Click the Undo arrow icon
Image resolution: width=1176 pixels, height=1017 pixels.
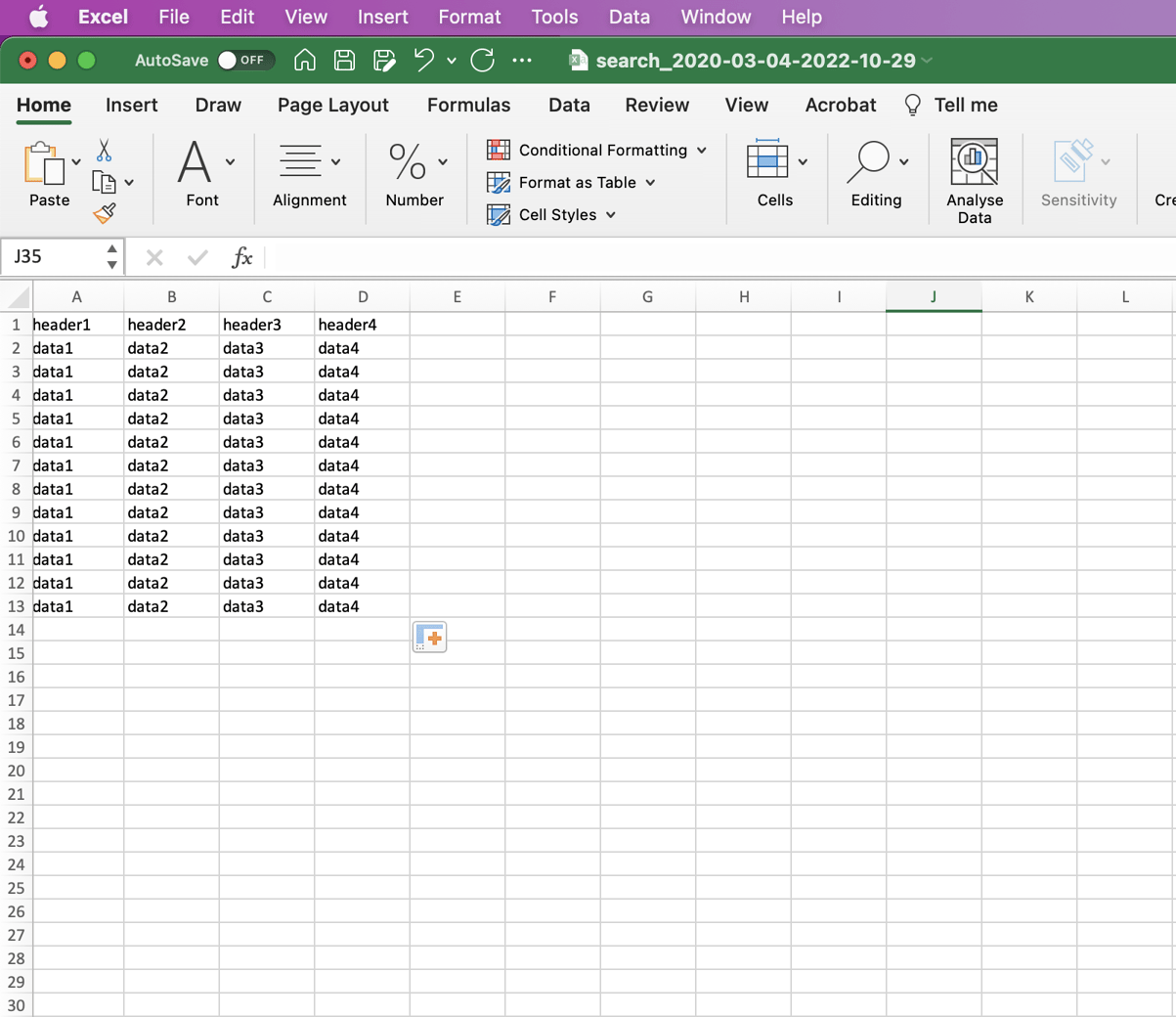tap(422, 60)
